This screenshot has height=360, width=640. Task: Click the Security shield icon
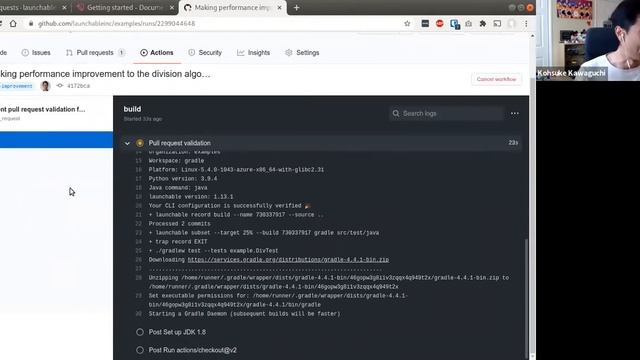point(191,53)
